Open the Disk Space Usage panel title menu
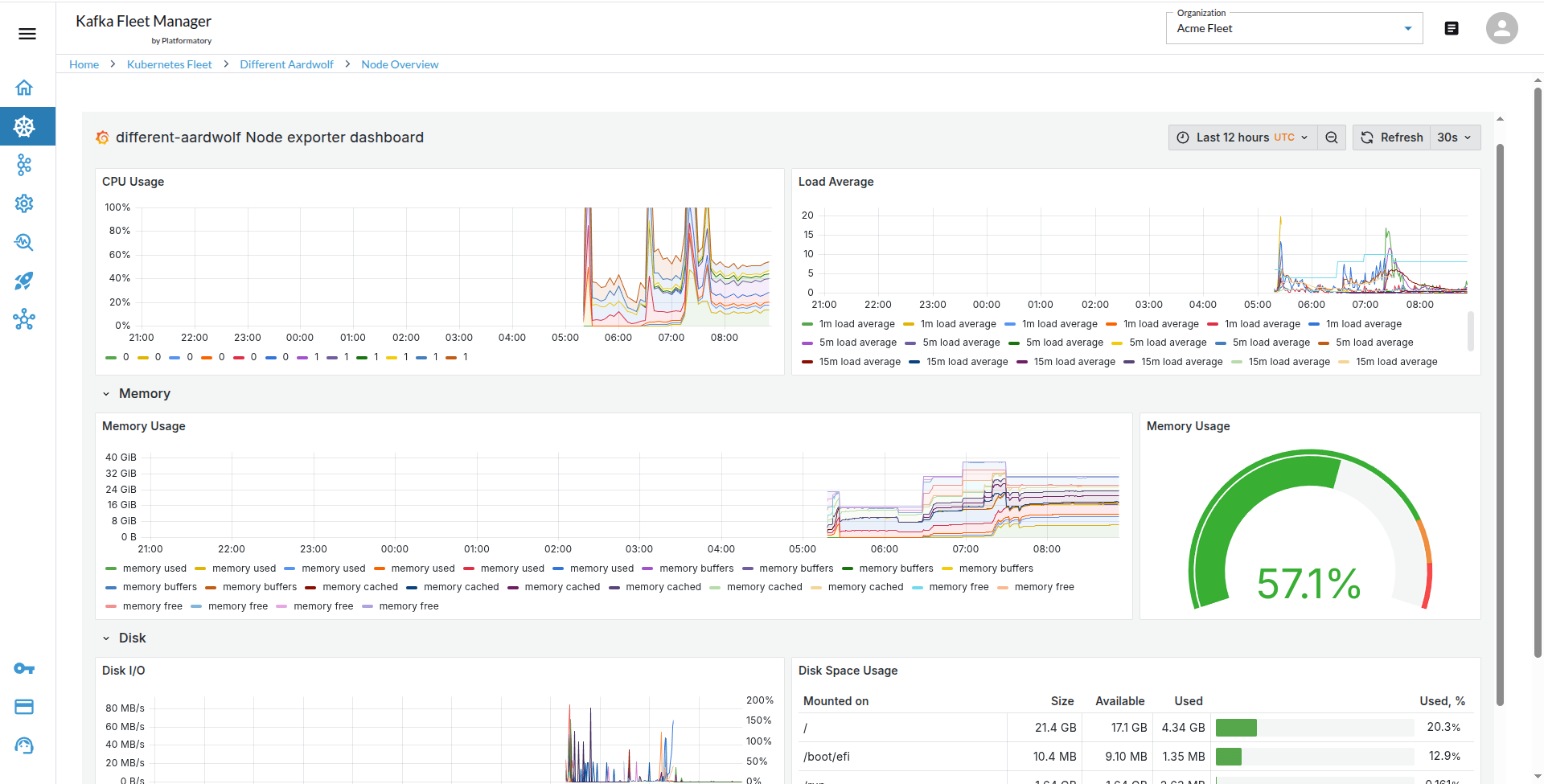1544x784 pixels. coord(848,671)
